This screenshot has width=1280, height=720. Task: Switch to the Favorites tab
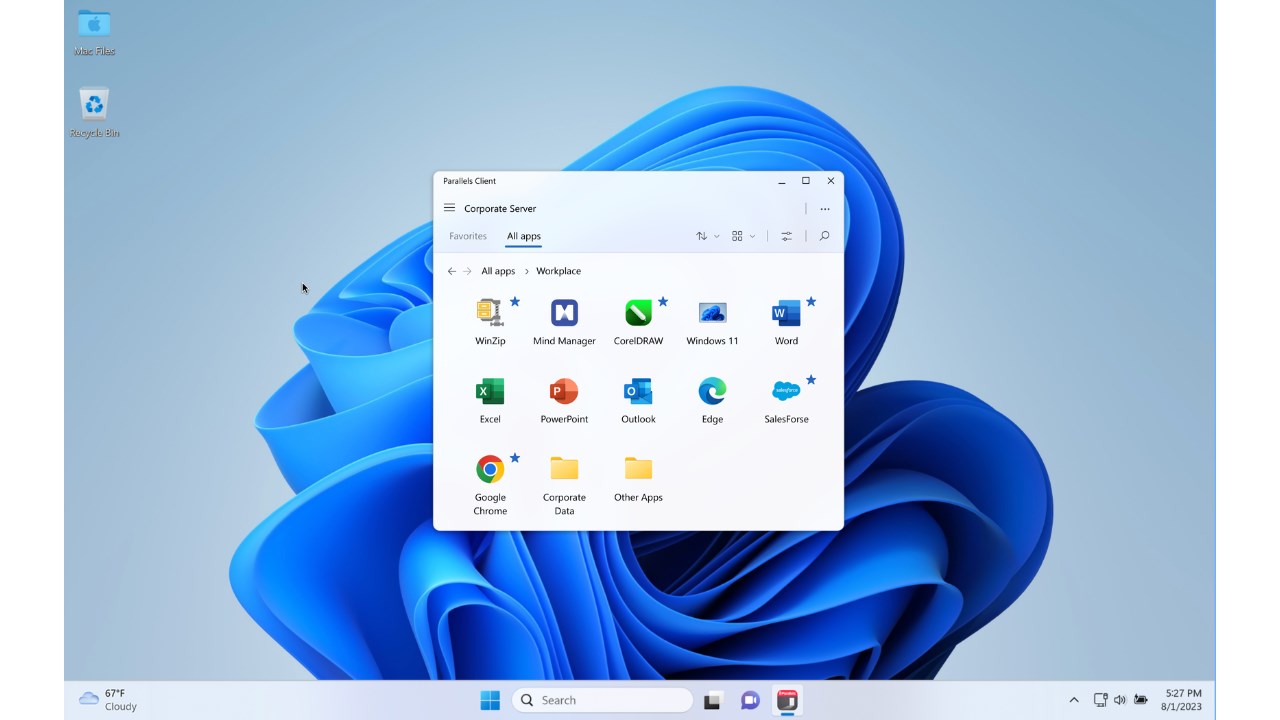pyautogui.click(x=468, y=236)
